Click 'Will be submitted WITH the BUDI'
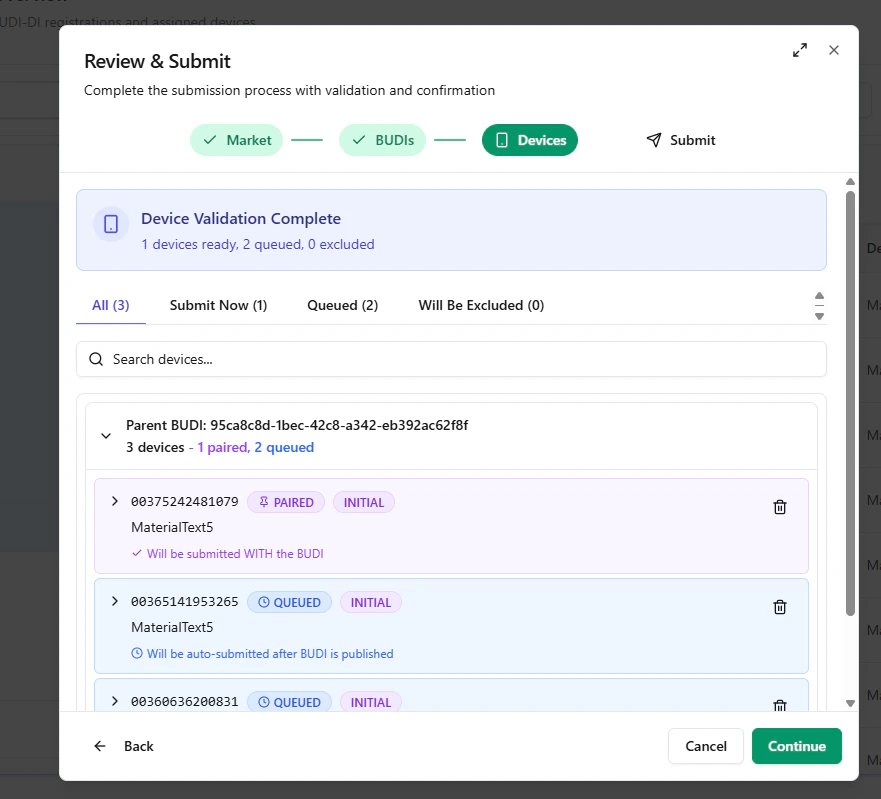Image resolution: width=881 pixels, height=799 pixels. click(x=235, y=553)
